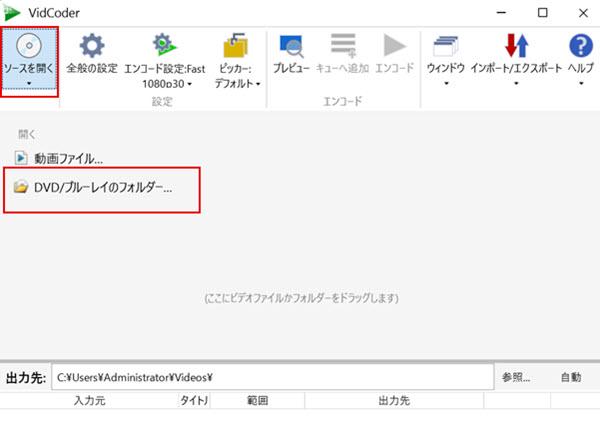This screenshot has height=432, width=600.
Task: Click the キューへ追加 icon
Action: [x=345, y=46]
